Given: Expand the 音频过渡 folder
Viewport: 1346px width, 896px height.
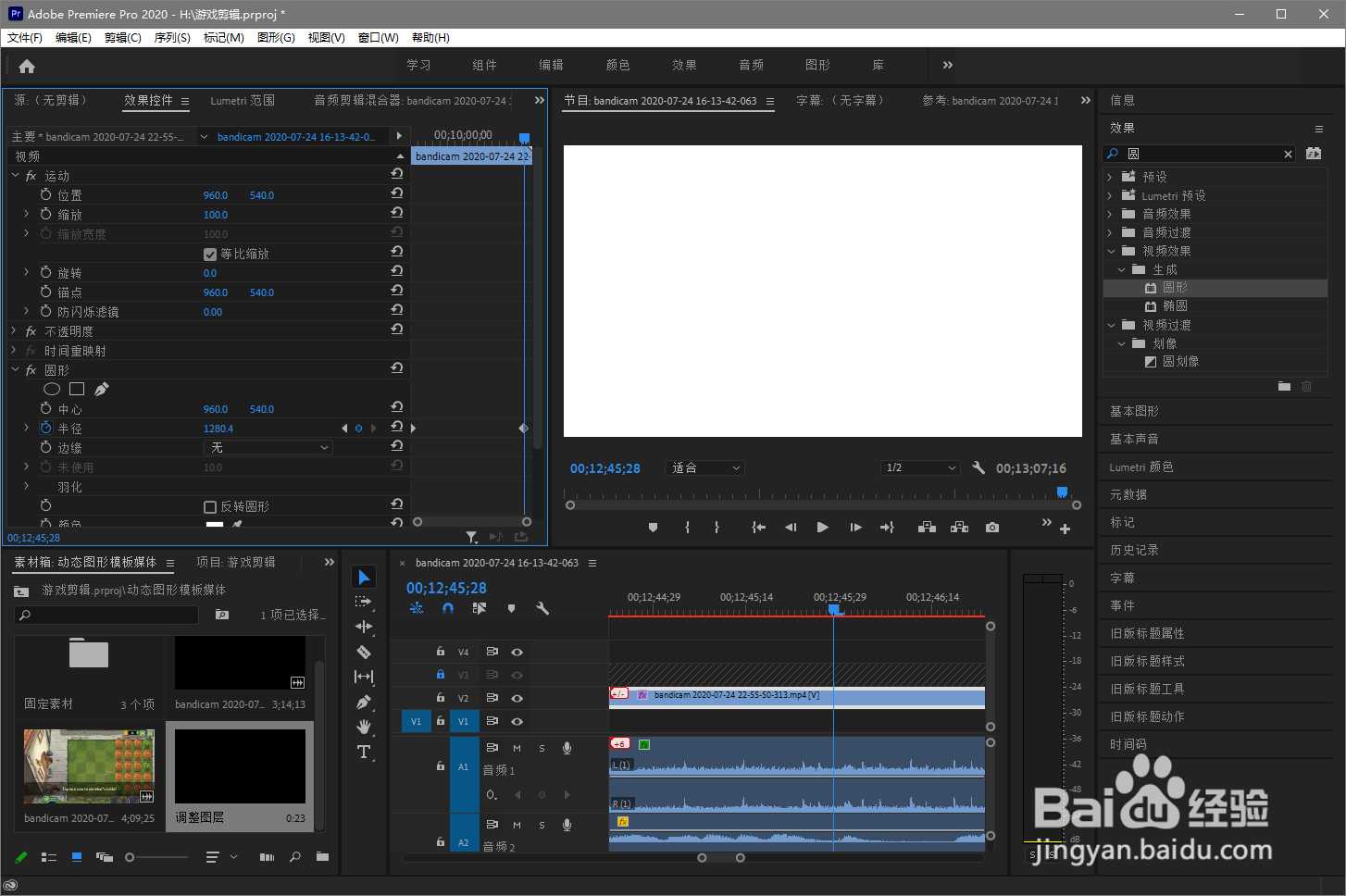Looking at the screenshot, I should 1110,232.
